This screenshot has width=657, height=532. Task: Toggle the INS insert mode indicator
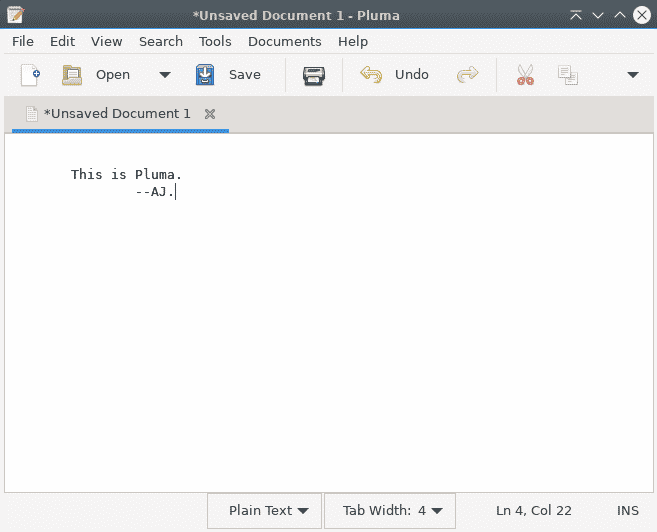pos(627,511)
